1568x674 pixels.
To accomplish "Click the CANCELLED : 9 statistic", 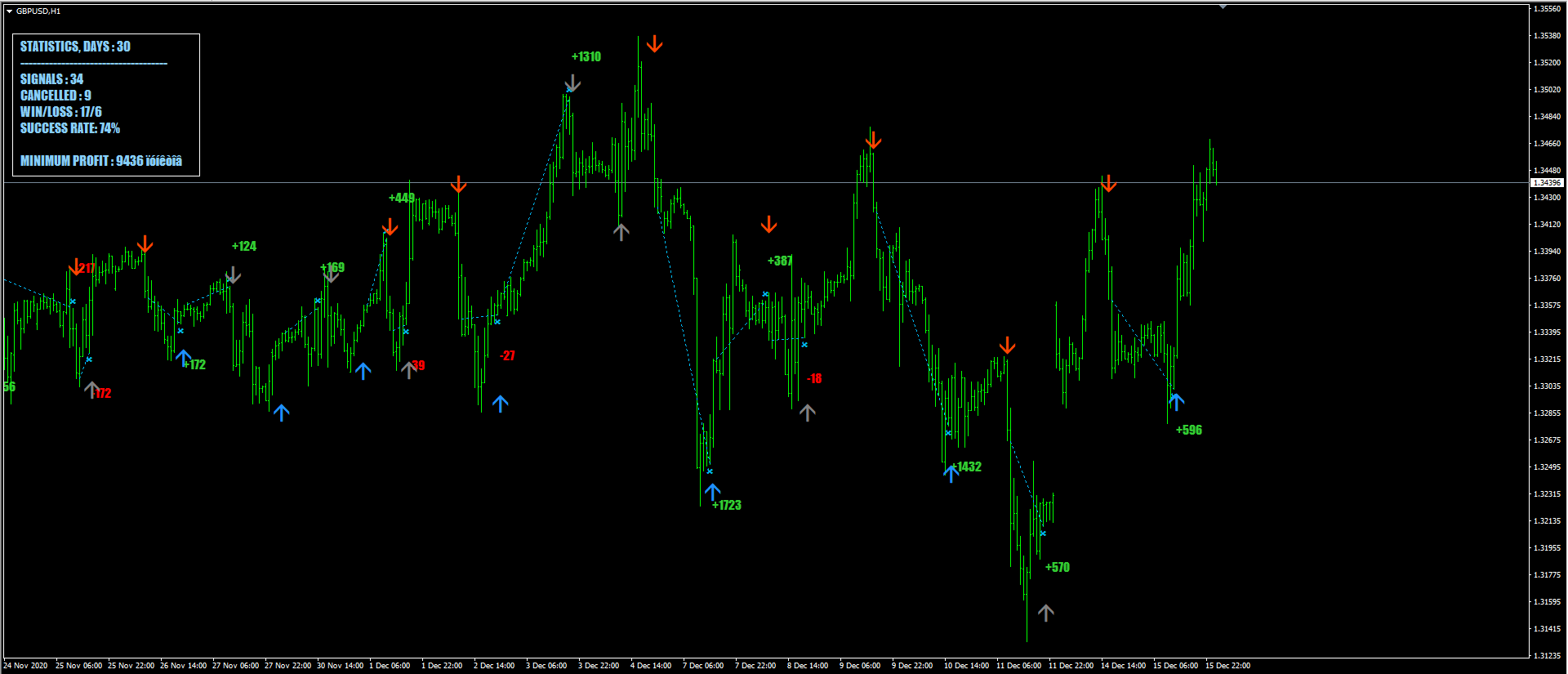I will coord(56,96).
